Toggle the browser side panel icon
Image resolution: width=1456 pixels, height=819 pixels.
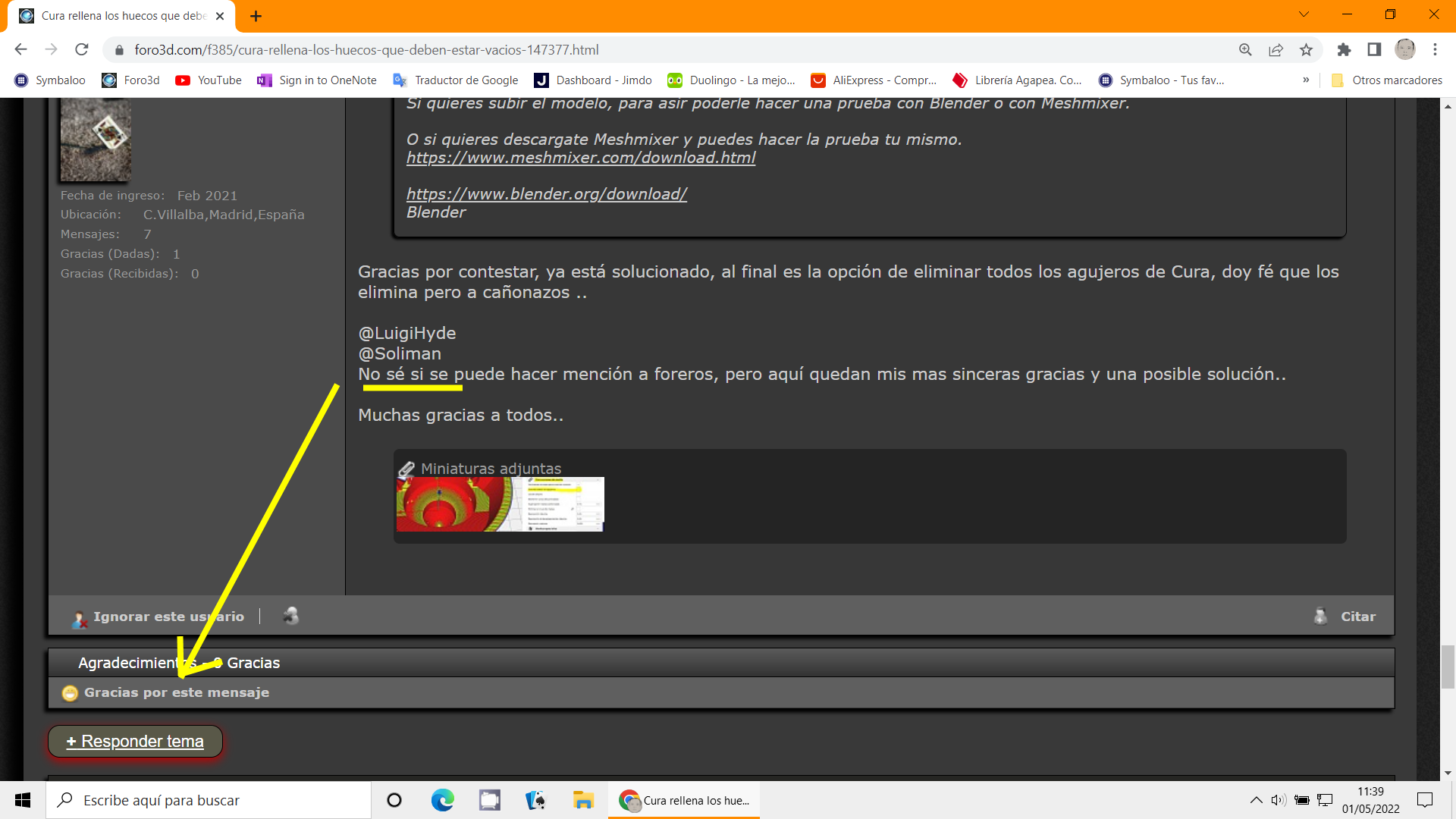coord(1374,50)
